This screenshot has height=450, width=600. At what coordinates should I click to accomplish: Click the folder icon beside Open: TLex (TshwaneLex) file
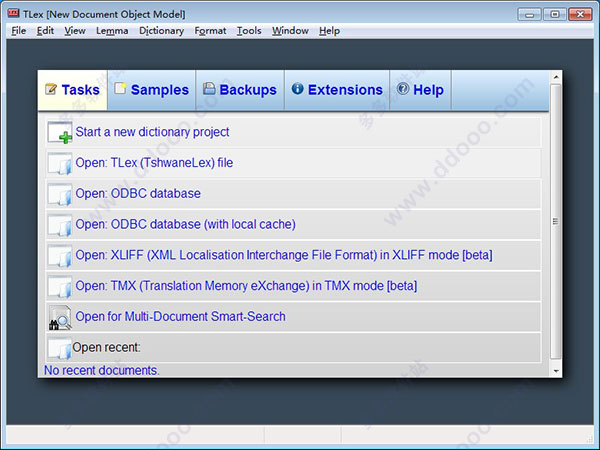(60, 163)
